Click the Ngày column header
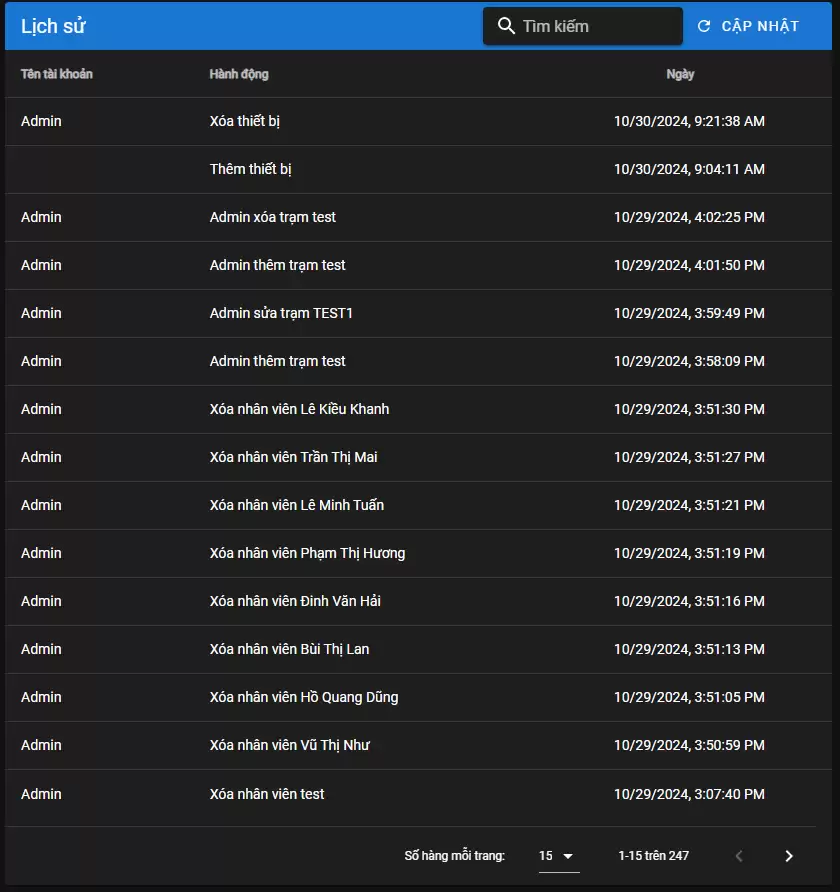840x892 pixels. coord(680,74)
